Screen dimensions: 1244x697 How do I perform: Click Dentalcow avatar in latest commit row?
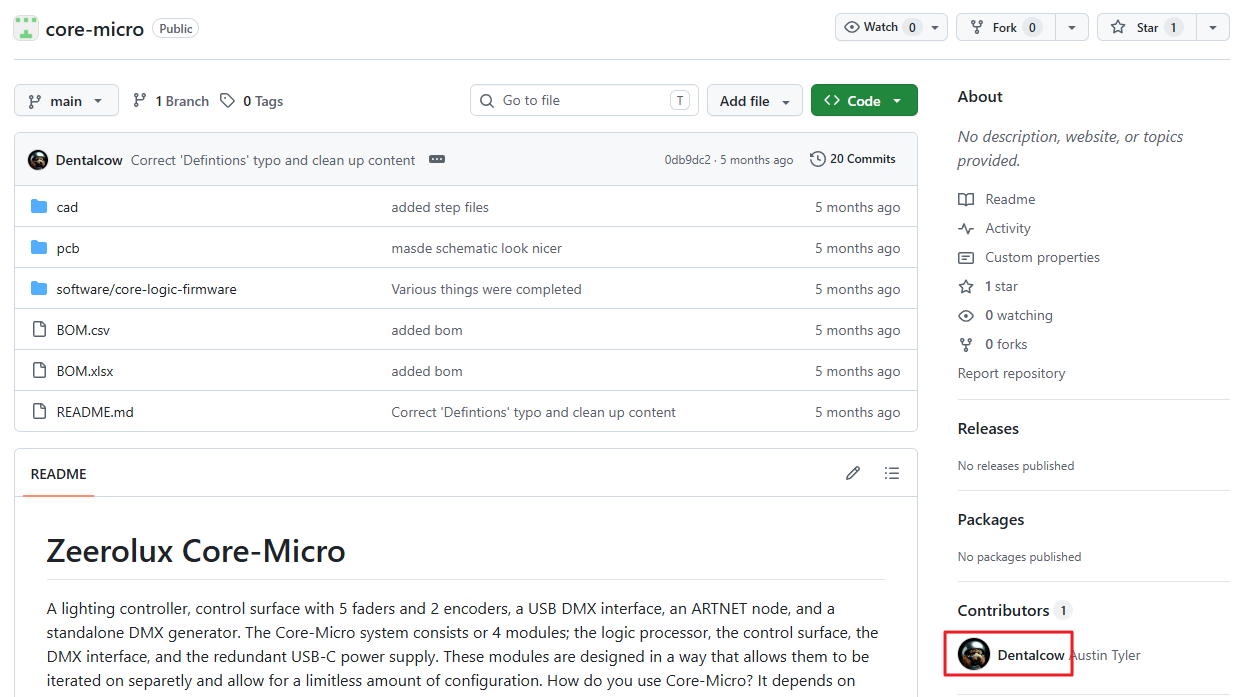(38, 160)
